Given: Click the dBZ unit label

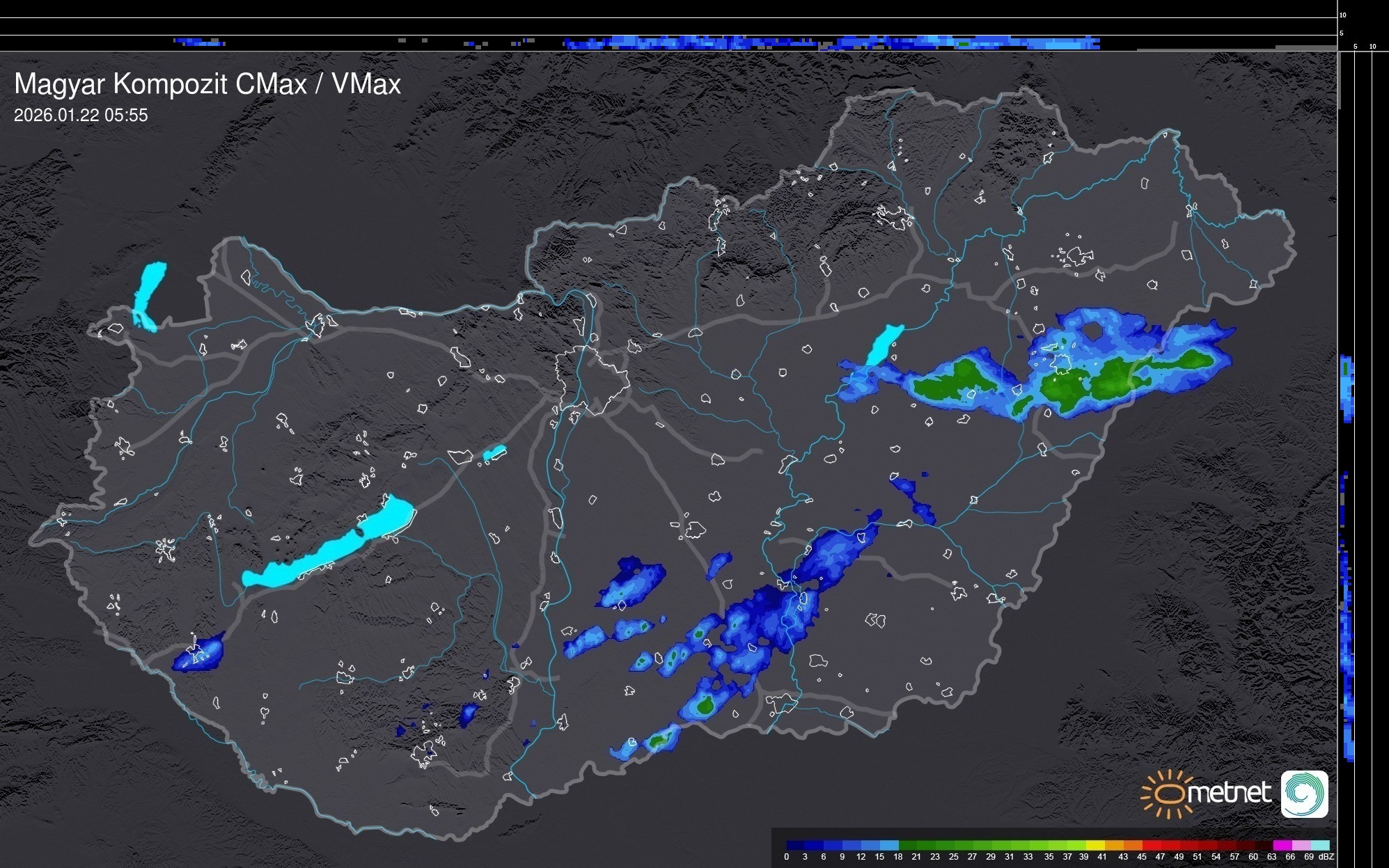Looking at the screenshot, I should 1326,857.
